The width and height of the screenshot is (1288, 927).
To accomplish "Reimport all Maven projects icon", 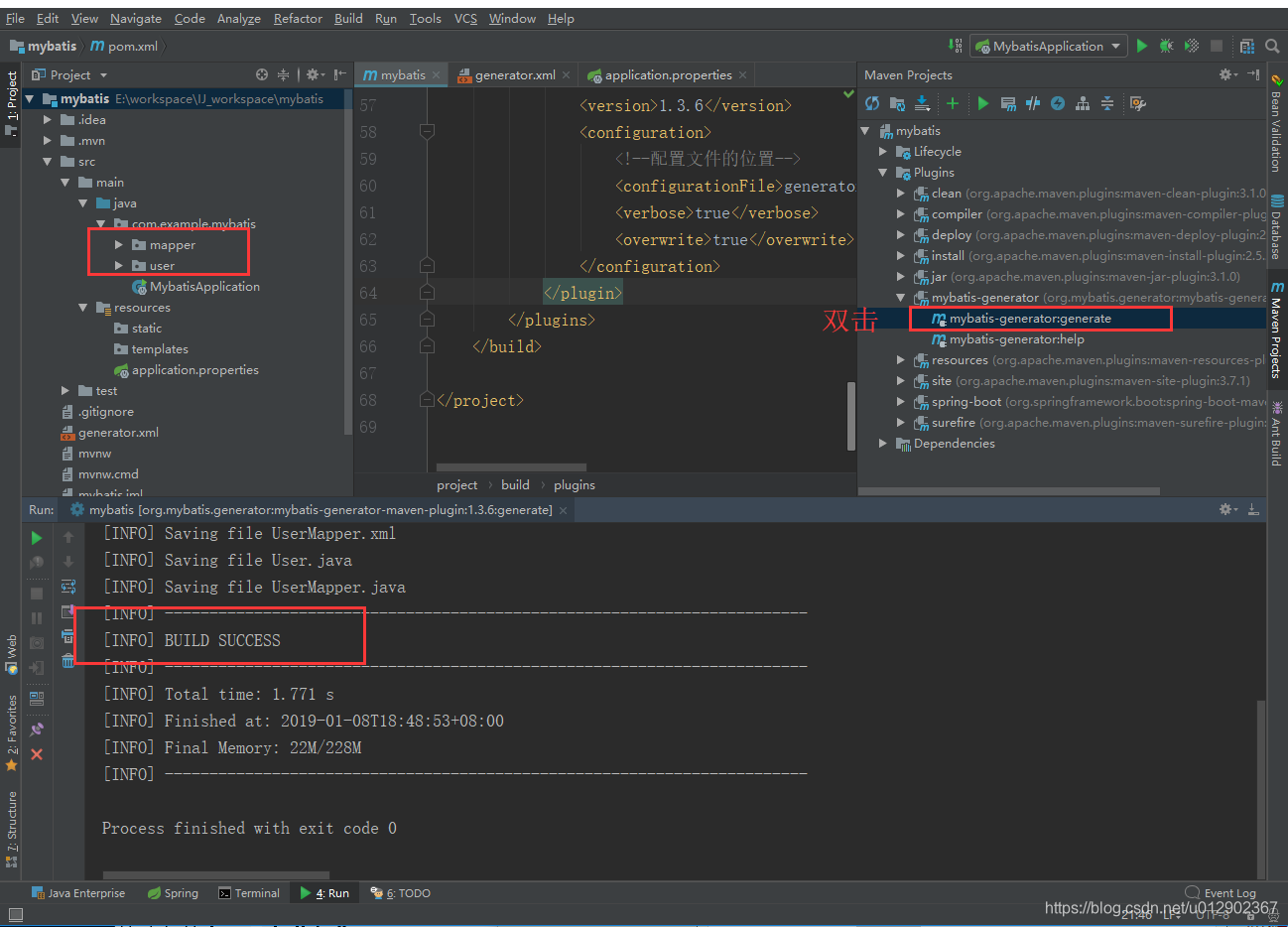I will tap(872, 103).
